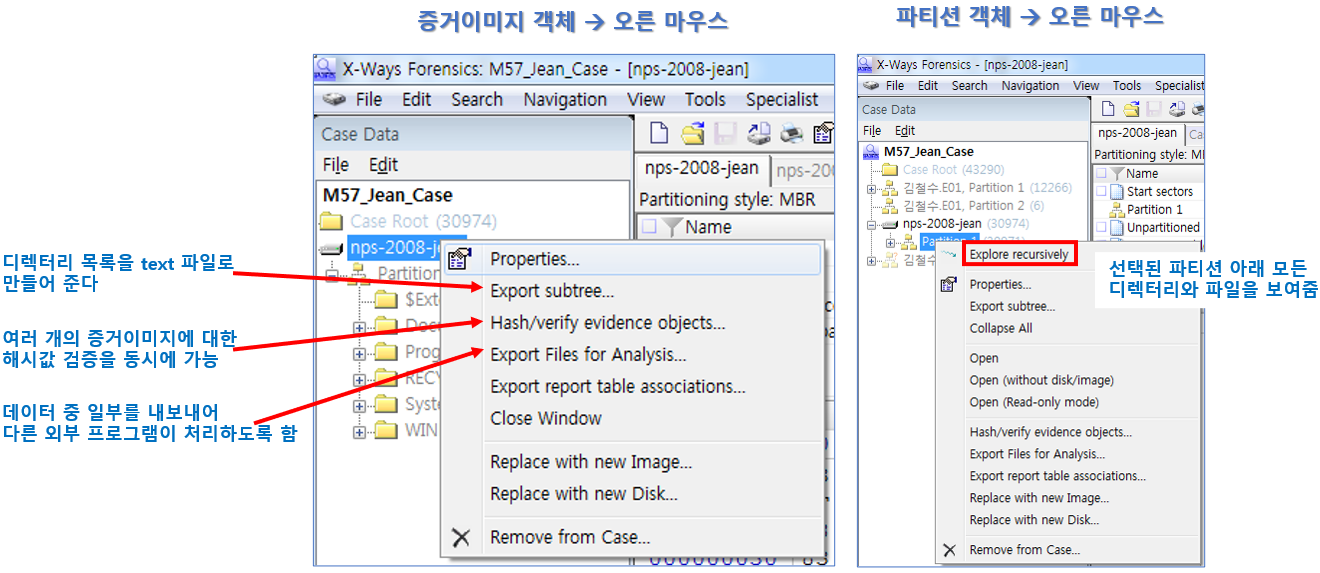The width and height of the screenshot is (1320, 573).
Task: Click Name column filter funnel in right window
Action: [x=1117, y=174]
